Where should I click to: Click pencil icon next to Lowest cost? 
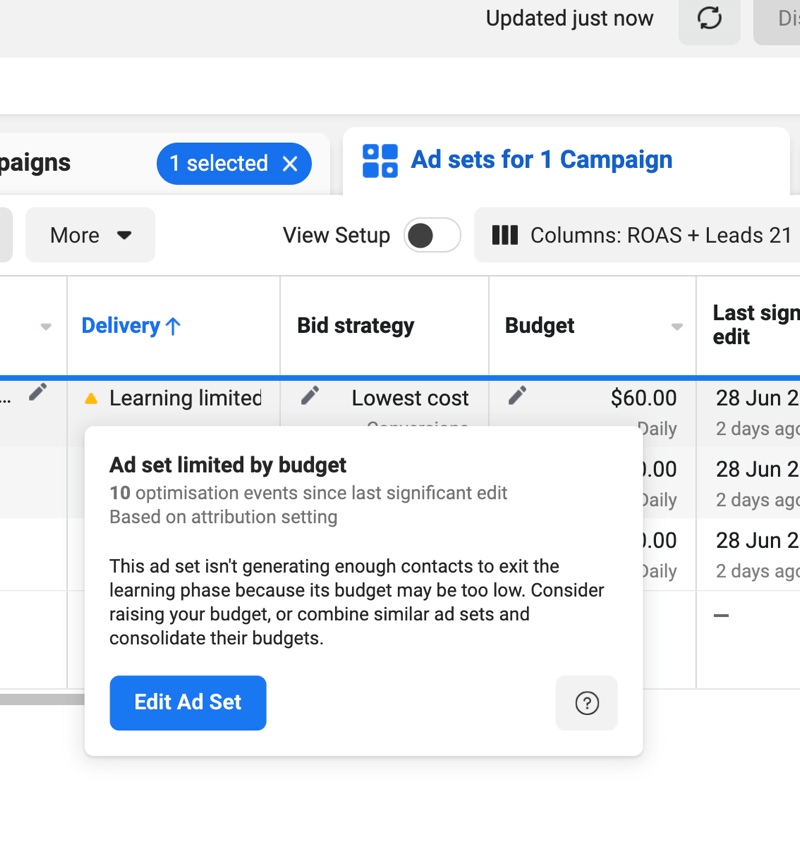(310, 396)
